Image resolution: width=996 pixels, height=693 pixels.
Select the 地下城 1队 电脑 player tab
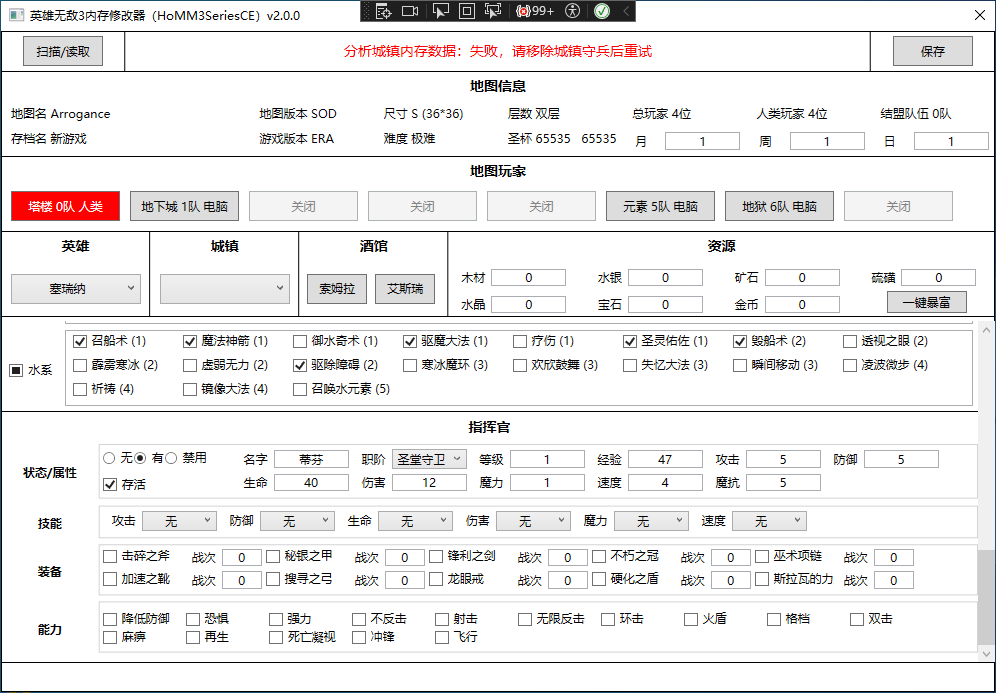click(x=184, y=207)
